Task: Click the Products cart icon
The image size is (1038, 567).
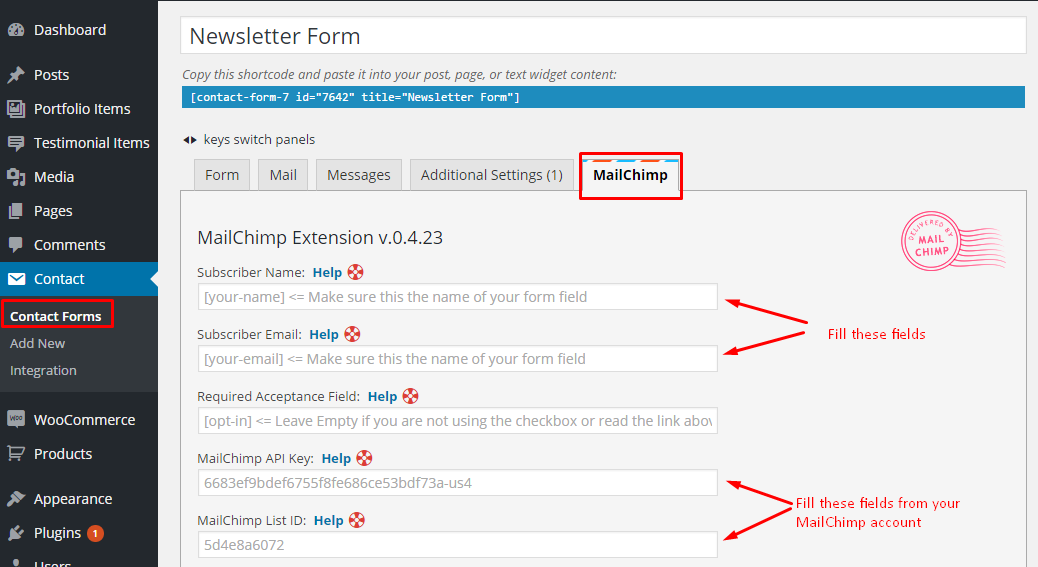Action: 16,454
